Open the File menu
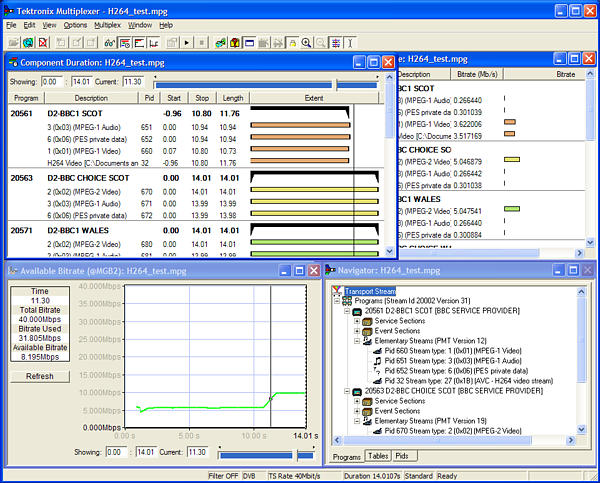 [x=11, y=25]
